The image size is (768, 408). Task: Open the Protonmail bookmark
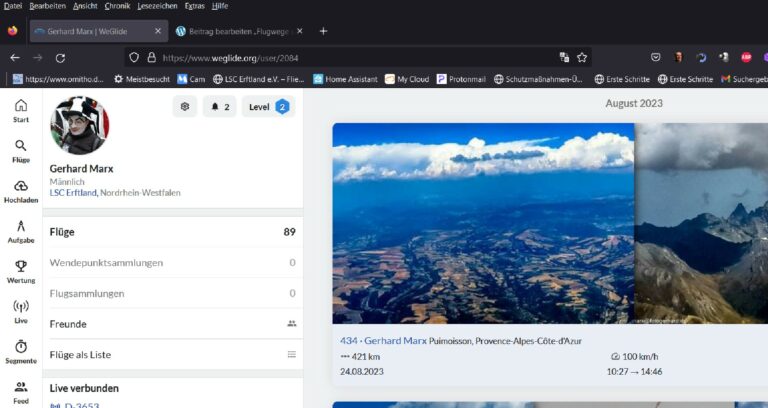click(461, 79)
